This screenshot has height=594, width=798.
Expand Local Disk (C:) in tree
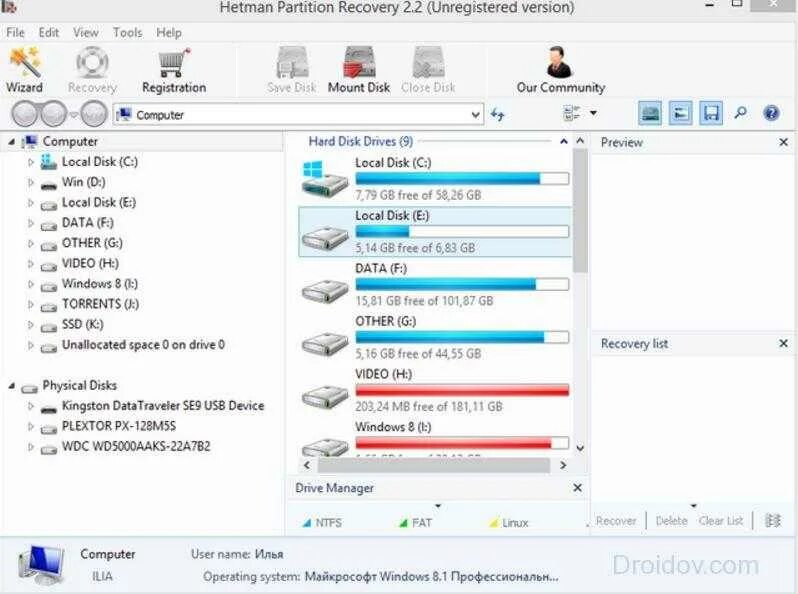pyautogui.click(x=31, y=162)
